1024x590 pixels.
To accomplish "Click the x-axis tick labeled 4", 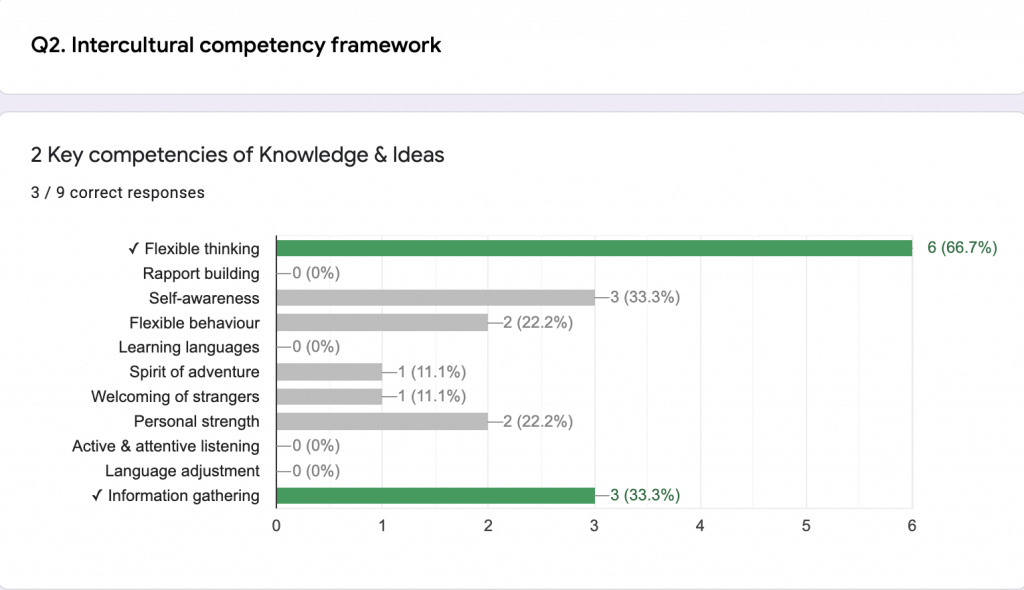I will (700, 523).
